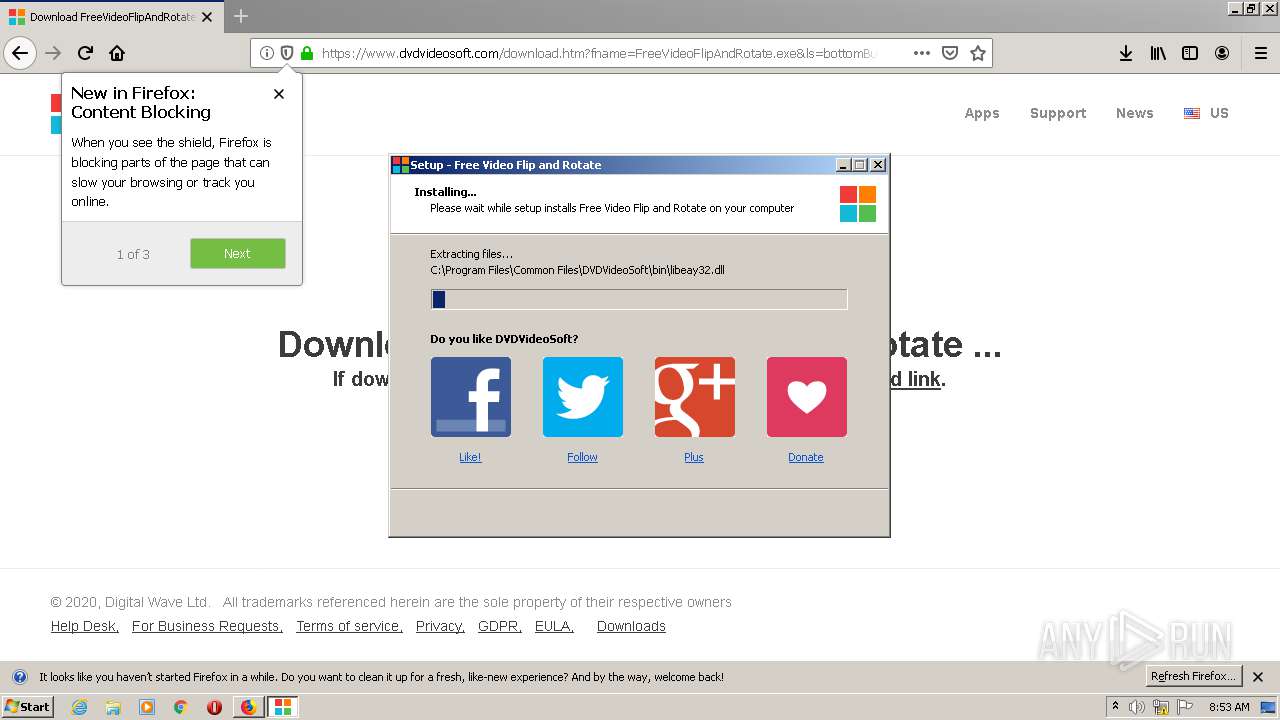Open the GDPR footer link
Viewport: 1280px width, 720px height.
[499, 626]
